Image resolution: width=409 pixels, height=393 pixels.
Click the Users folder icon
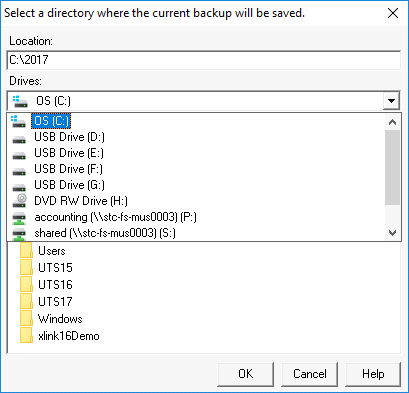coord(26,250)
